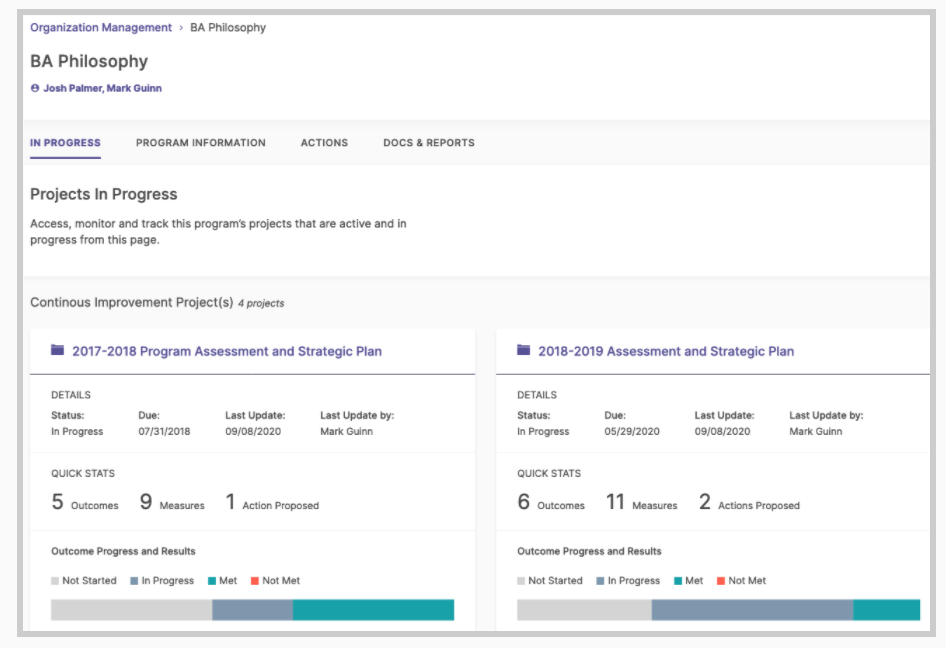Click the Met legend square in 2017-2018 card
946x648 pixels.
pyautogui.click(x=212, y=580)
